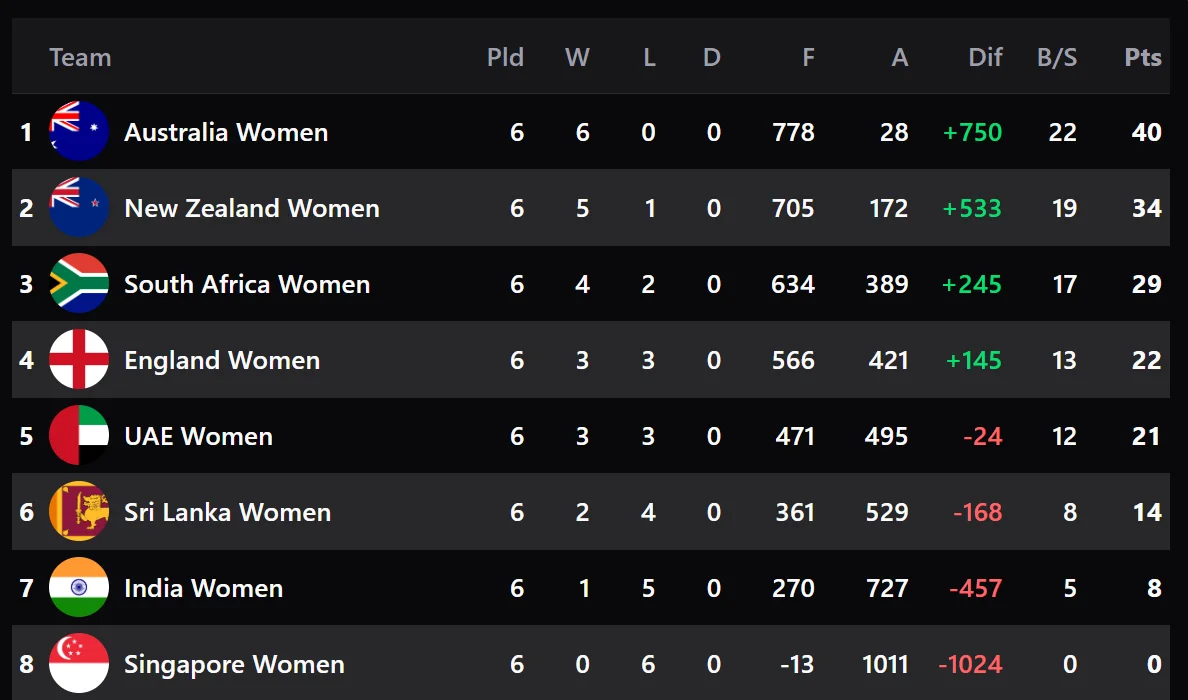This screenshot has height=700, width=1188.
Task: Select the UAE Women team name
Action: click(198, 436)
